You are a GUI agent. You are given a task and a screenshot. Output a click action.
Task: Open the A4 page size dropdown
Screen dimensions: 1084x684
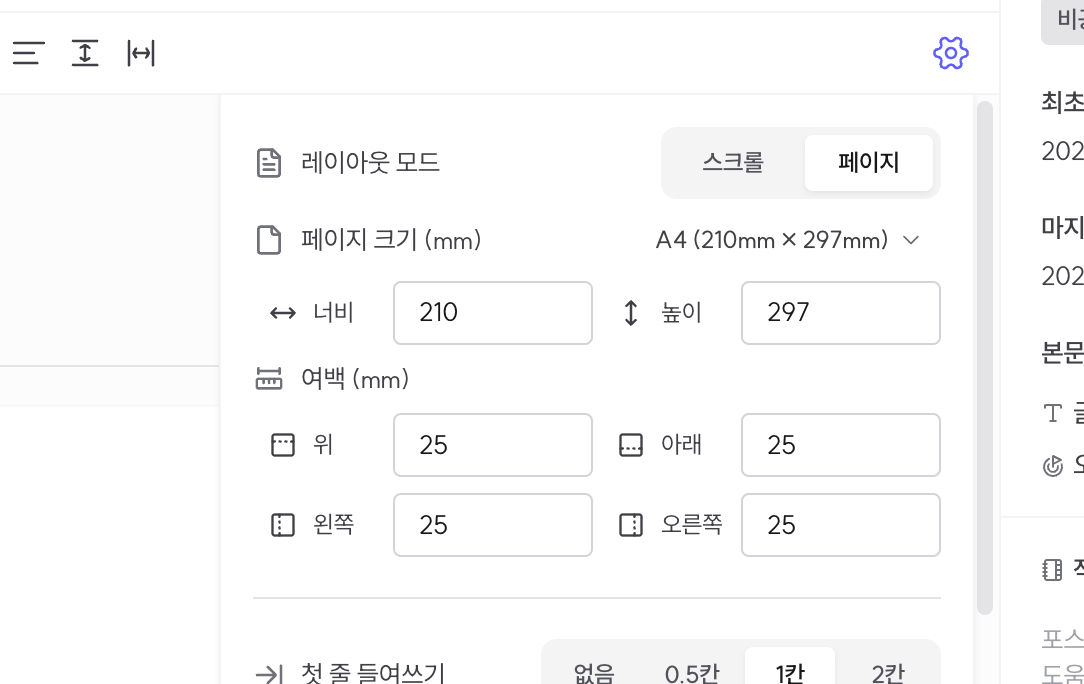click(790, 240)
